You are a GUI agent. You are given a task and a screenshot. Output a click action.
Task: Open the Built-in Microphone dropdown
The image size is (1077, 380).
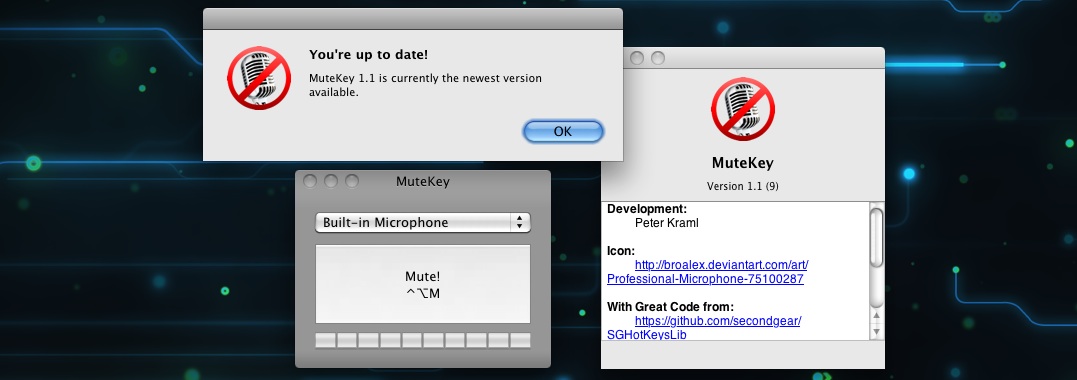[x=422, y=223]
